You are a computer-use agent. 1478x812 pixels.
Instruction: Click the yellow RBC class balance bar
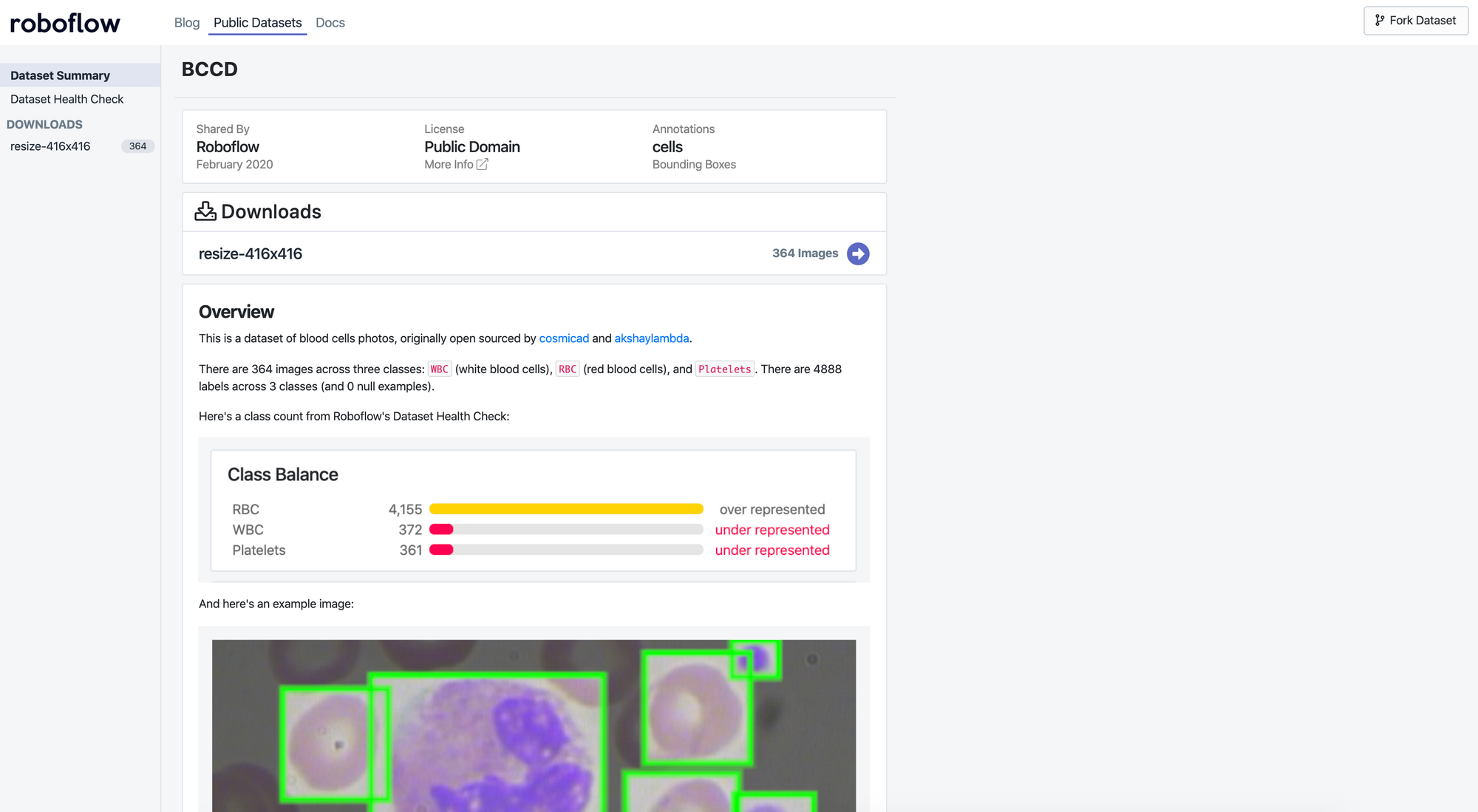pos(566,508)
